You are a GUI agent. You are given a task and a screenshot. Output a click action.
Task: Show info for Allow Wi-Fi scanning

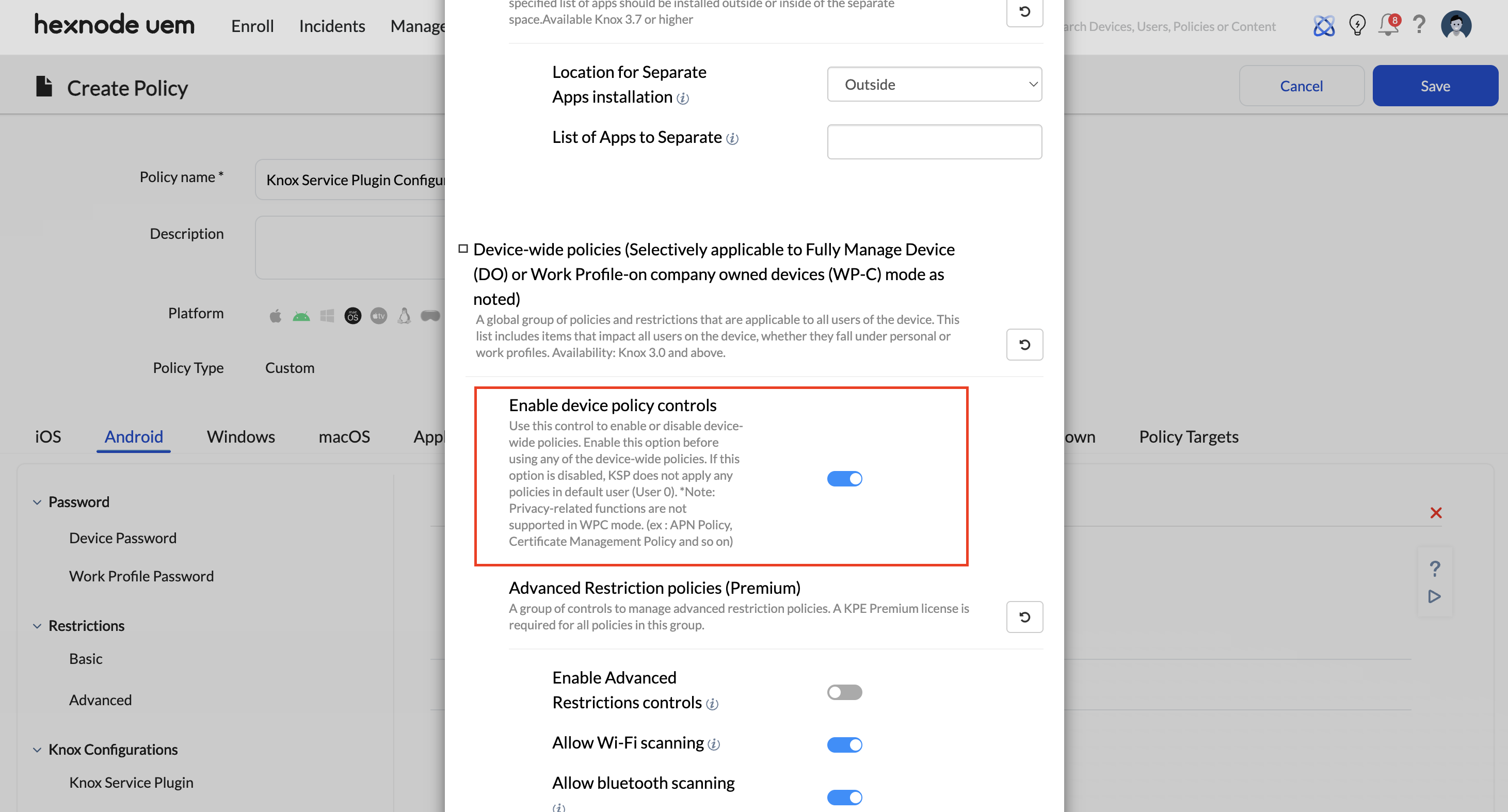tap(714, 744)
